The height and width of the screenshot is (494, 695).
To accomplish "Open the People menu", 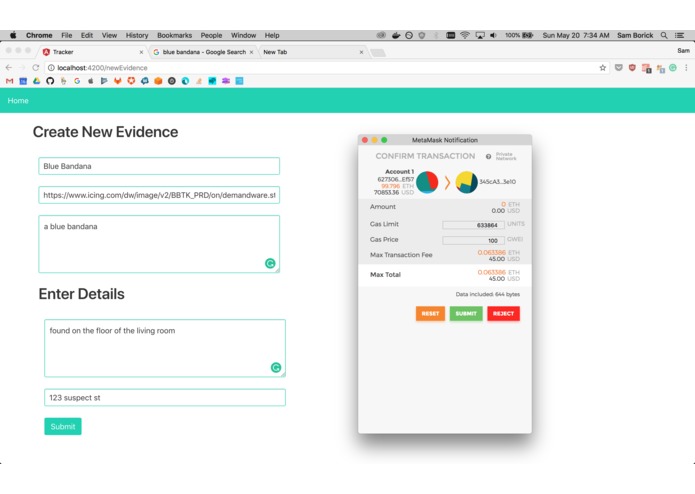I will pos(211,35).
